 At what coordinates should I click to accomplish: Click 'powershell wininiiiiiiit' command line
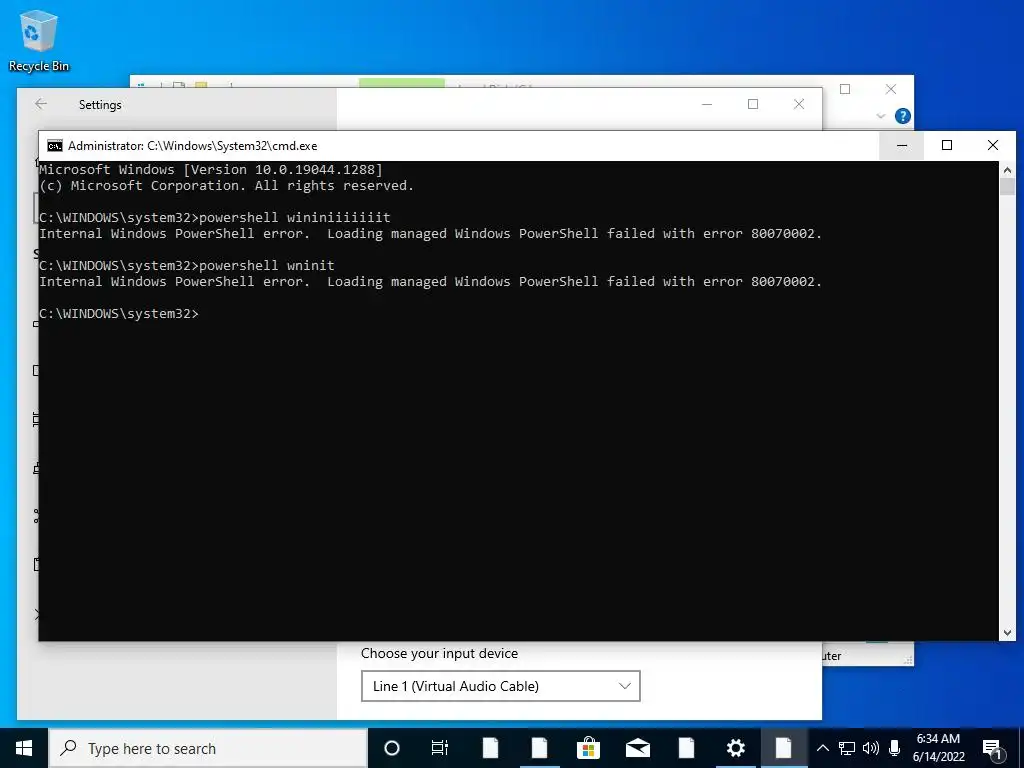point(215,217)
